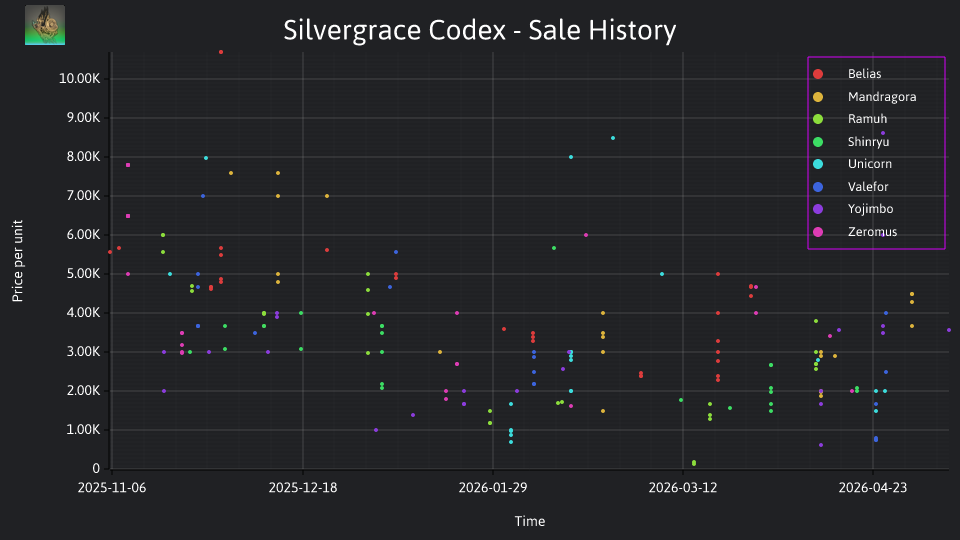Click the Silvergrace Codex item thumbnail
The width and height of the screenshot is (960, 540).
[45, 25]
